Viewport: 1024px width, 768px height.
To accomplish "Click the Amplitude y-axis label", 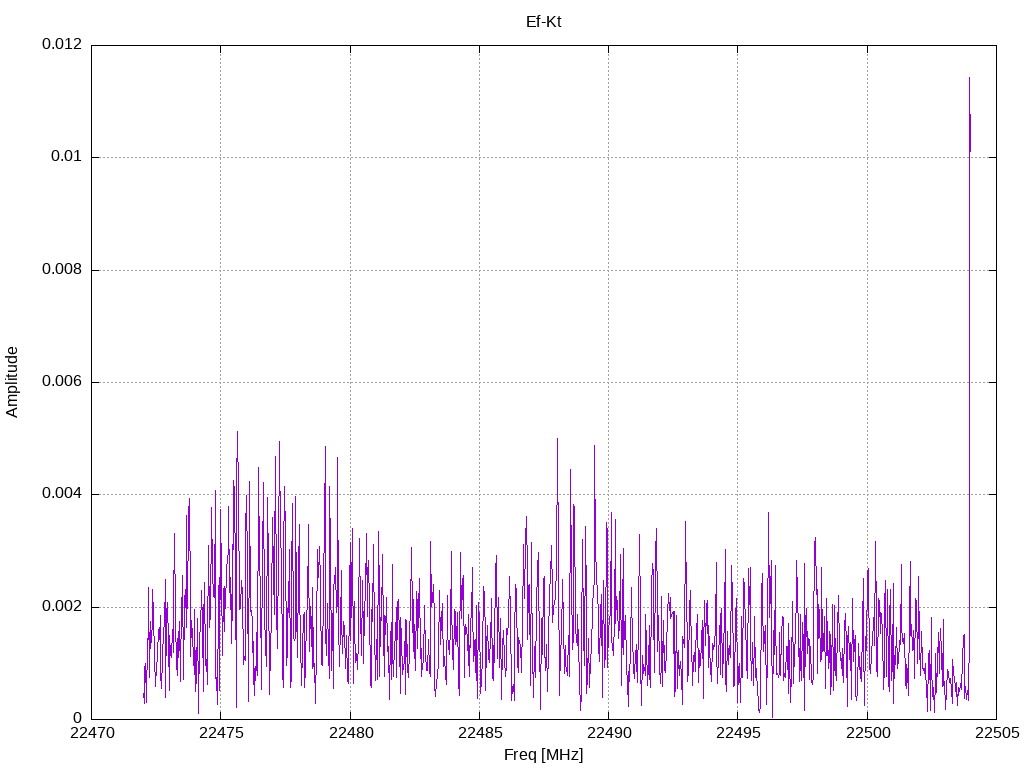I will coord(12,382).
